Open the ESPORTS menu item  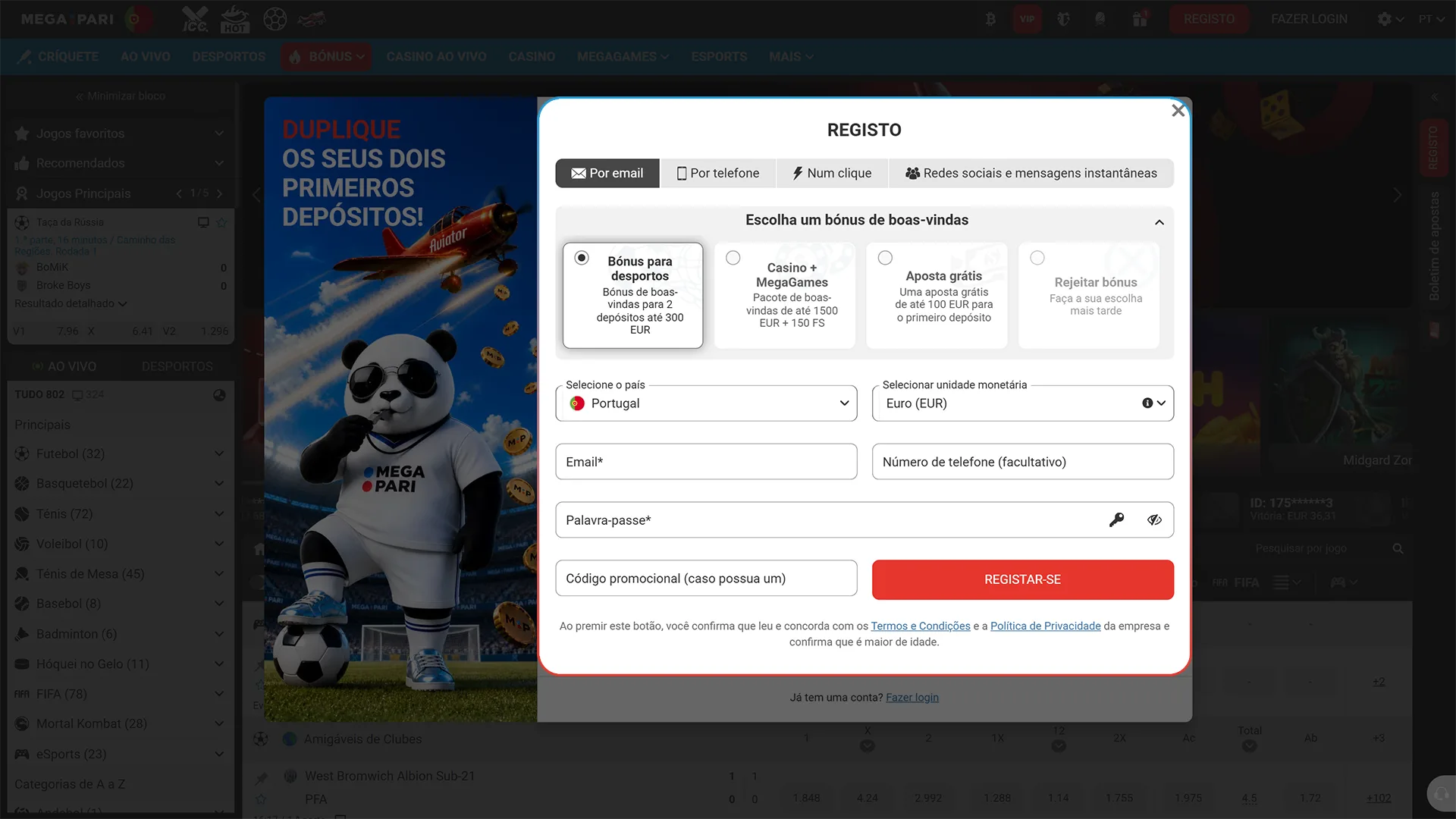[719, 57]
